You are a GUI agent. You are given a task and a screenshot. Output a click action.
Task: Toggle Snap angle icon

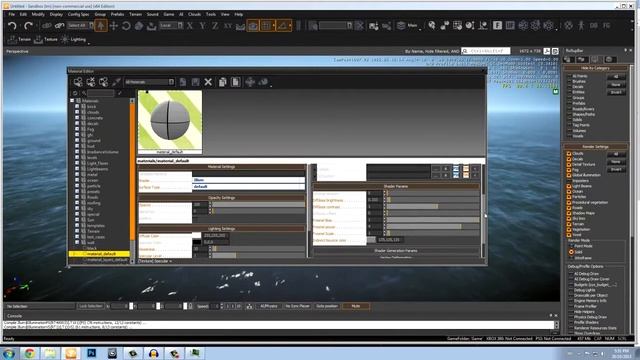(283, 26)
